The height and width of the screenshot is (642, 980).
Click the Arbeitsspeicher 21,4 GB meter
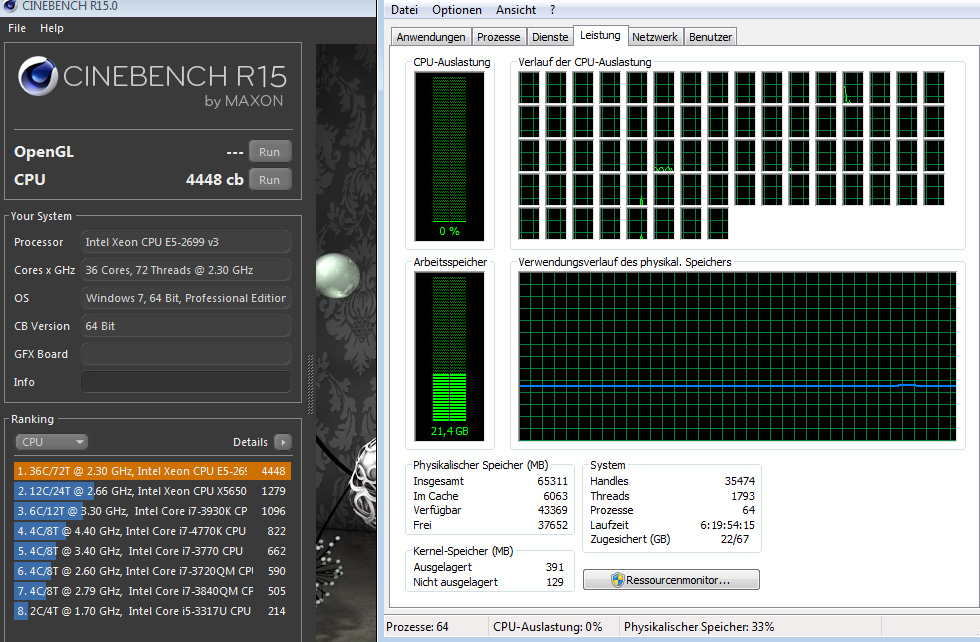pos(449,356)
